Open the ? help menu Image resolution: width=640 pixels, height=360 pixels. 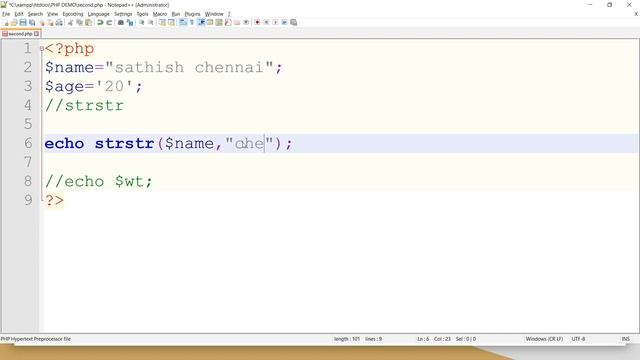[229, 14]
